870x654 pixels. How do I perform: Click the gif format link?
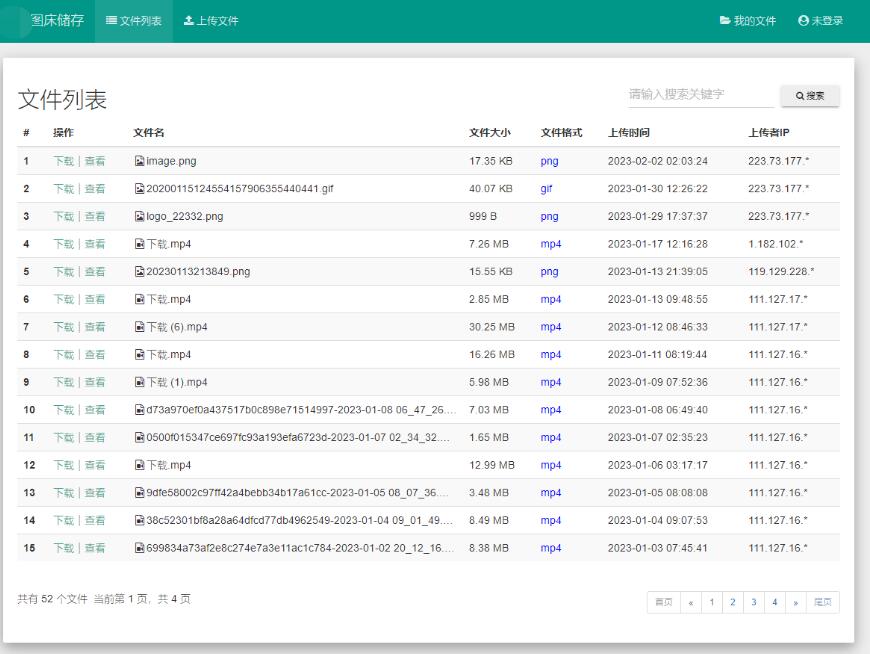(x=544, y=188)
